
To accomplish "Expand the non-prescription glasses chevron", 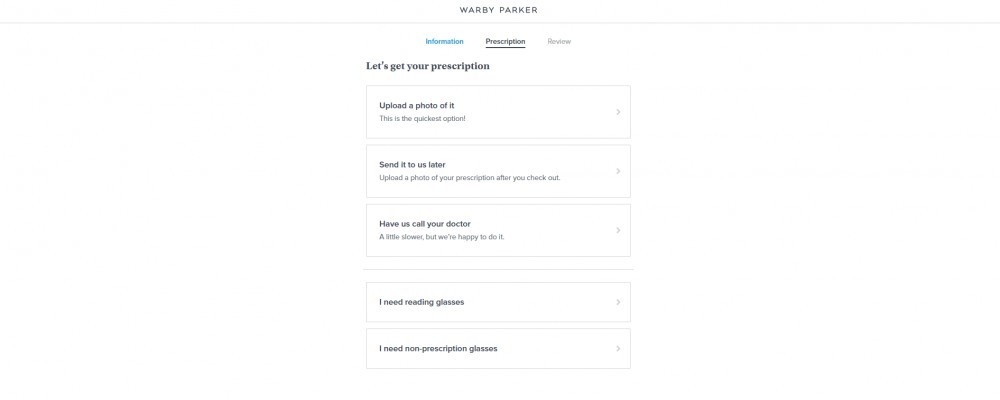I will pyautogui.click(x=618, y=349).
